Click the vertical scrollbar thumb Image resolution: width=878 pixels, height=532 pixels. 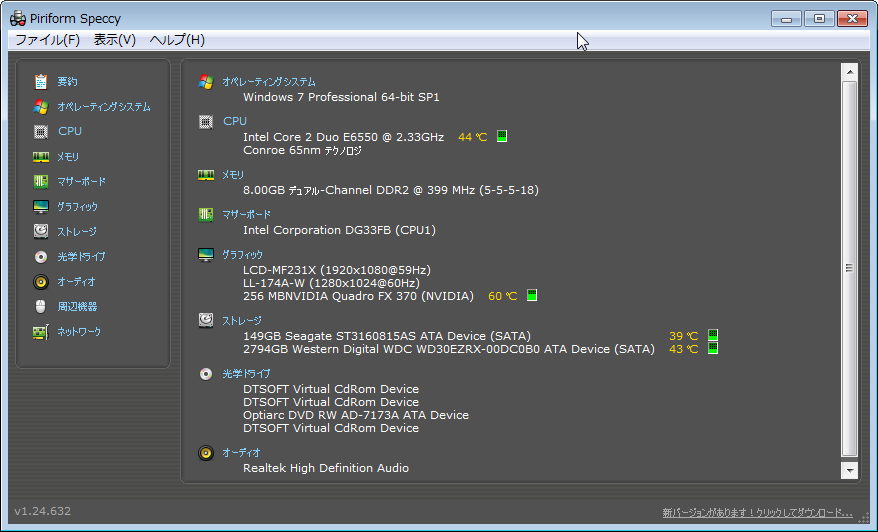[x=849, y=268]
